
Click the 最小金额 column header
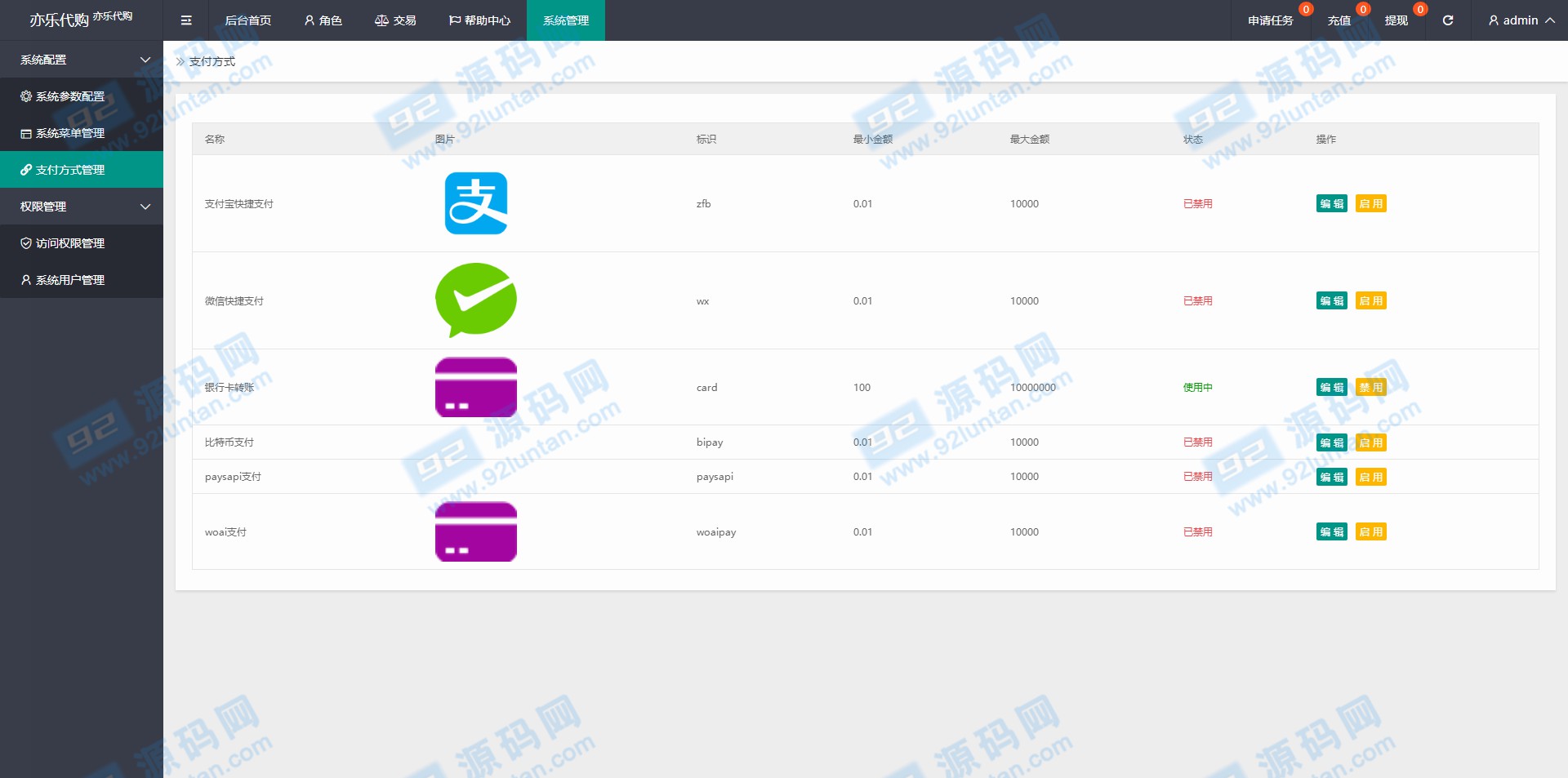[873, 139]
